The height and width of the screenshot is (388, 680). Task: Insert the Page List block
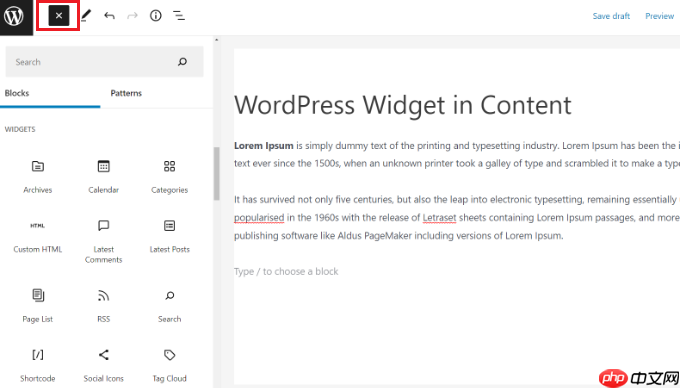tap(38, 306)
